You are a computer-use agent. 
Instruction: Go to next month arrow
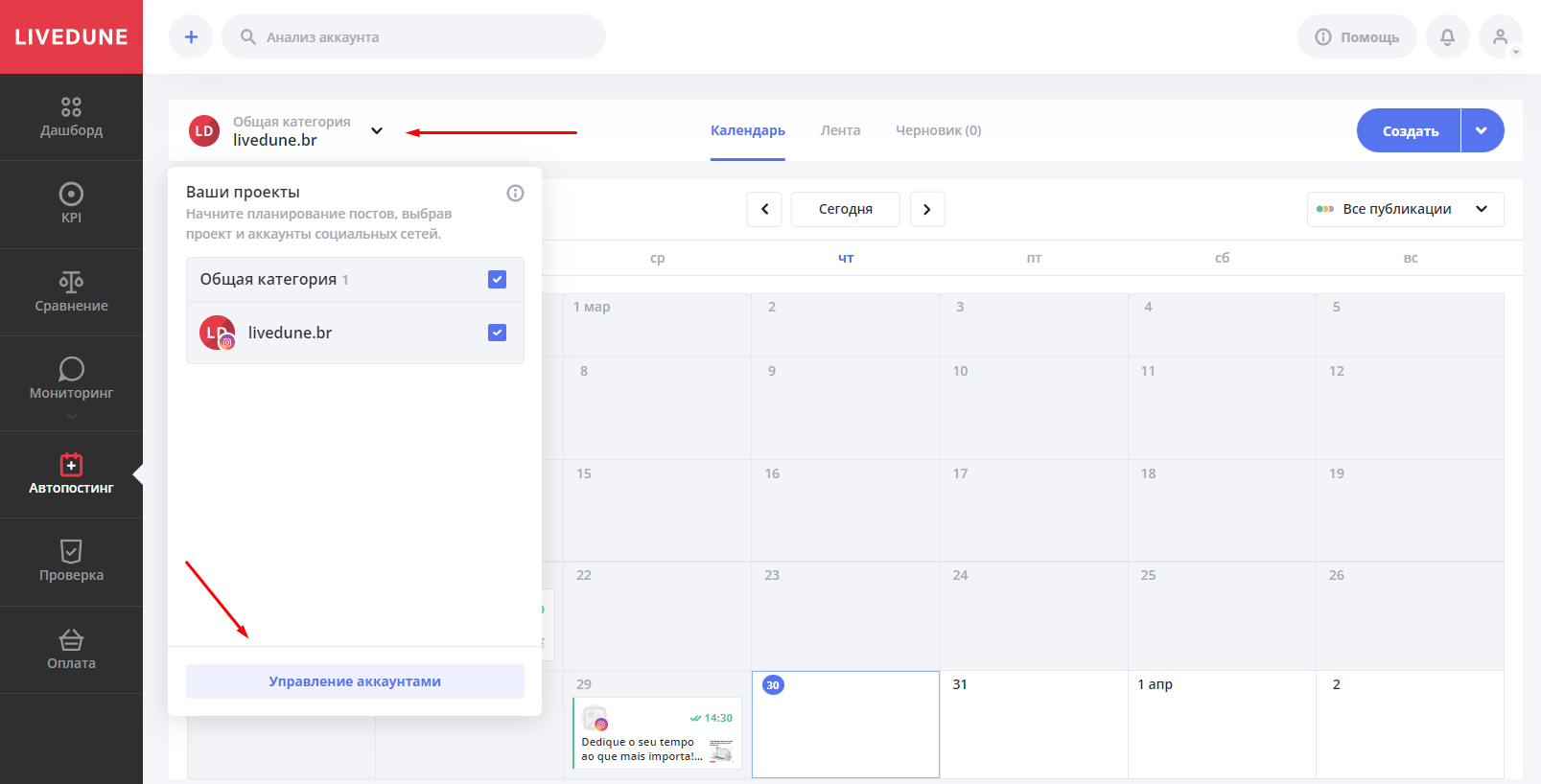(x=927, y=209)
